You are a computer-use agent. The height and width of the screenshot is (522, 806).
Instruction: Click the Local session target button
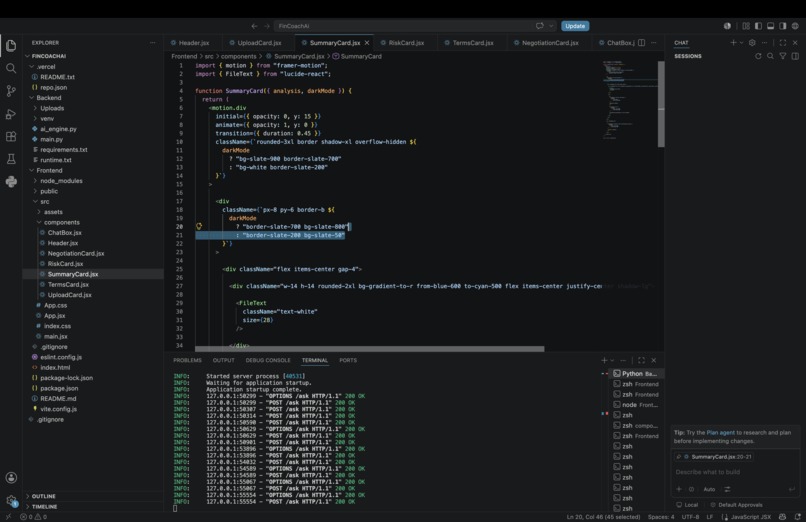(x=687, y=505)
